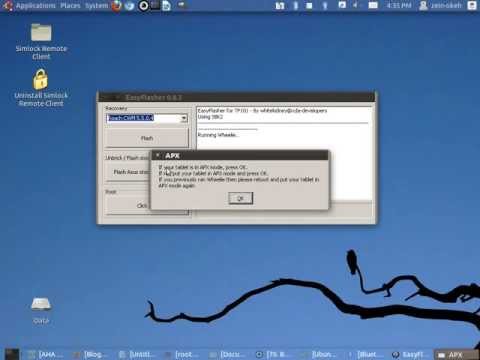Screen dimensions: 480x360
Task: Open the Applications menu
Action: pyautogui.click(x=35, y=6)
